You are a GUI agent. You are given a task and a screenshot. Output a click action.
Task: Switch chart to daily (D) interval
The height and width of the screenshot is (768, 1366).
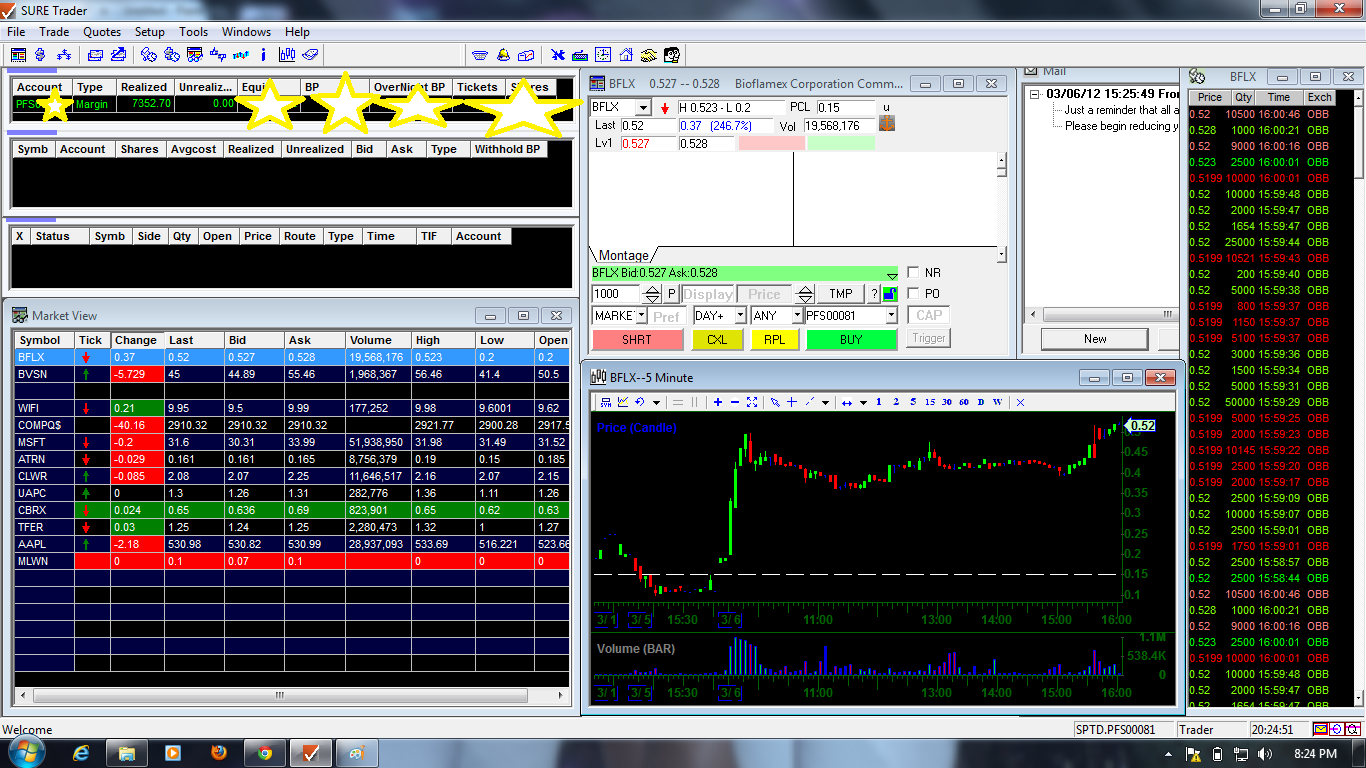click(980, 402)
